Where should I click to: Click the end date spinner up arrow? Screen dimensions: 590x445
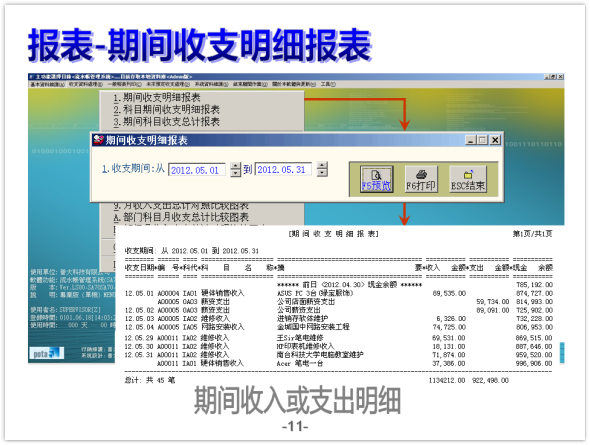point(322,166)
